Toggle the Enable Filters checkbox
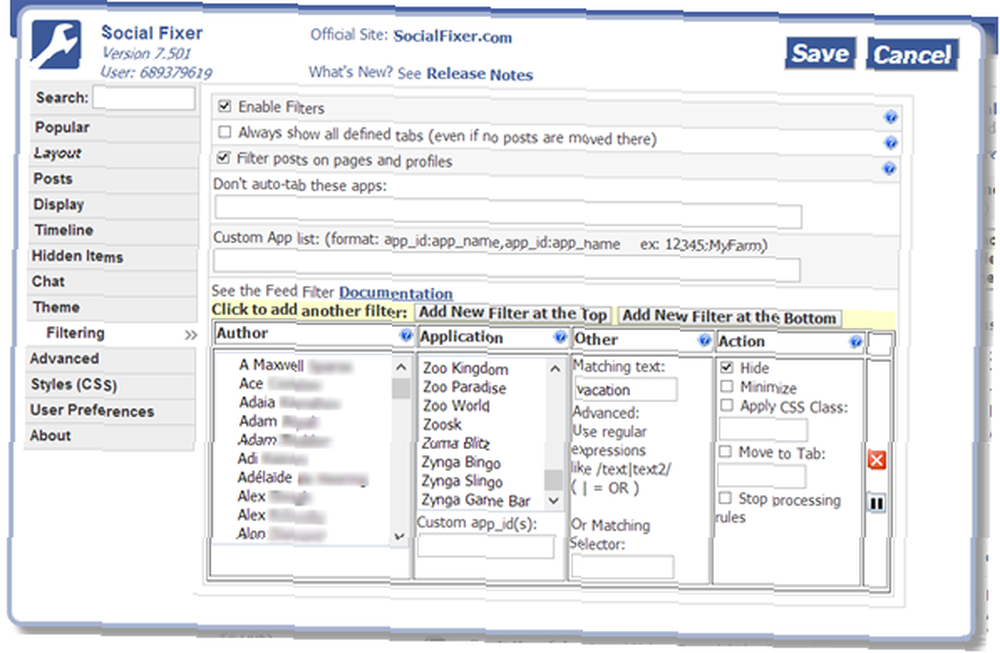Viewport: 1000px width, 653px height. point(224,106)
